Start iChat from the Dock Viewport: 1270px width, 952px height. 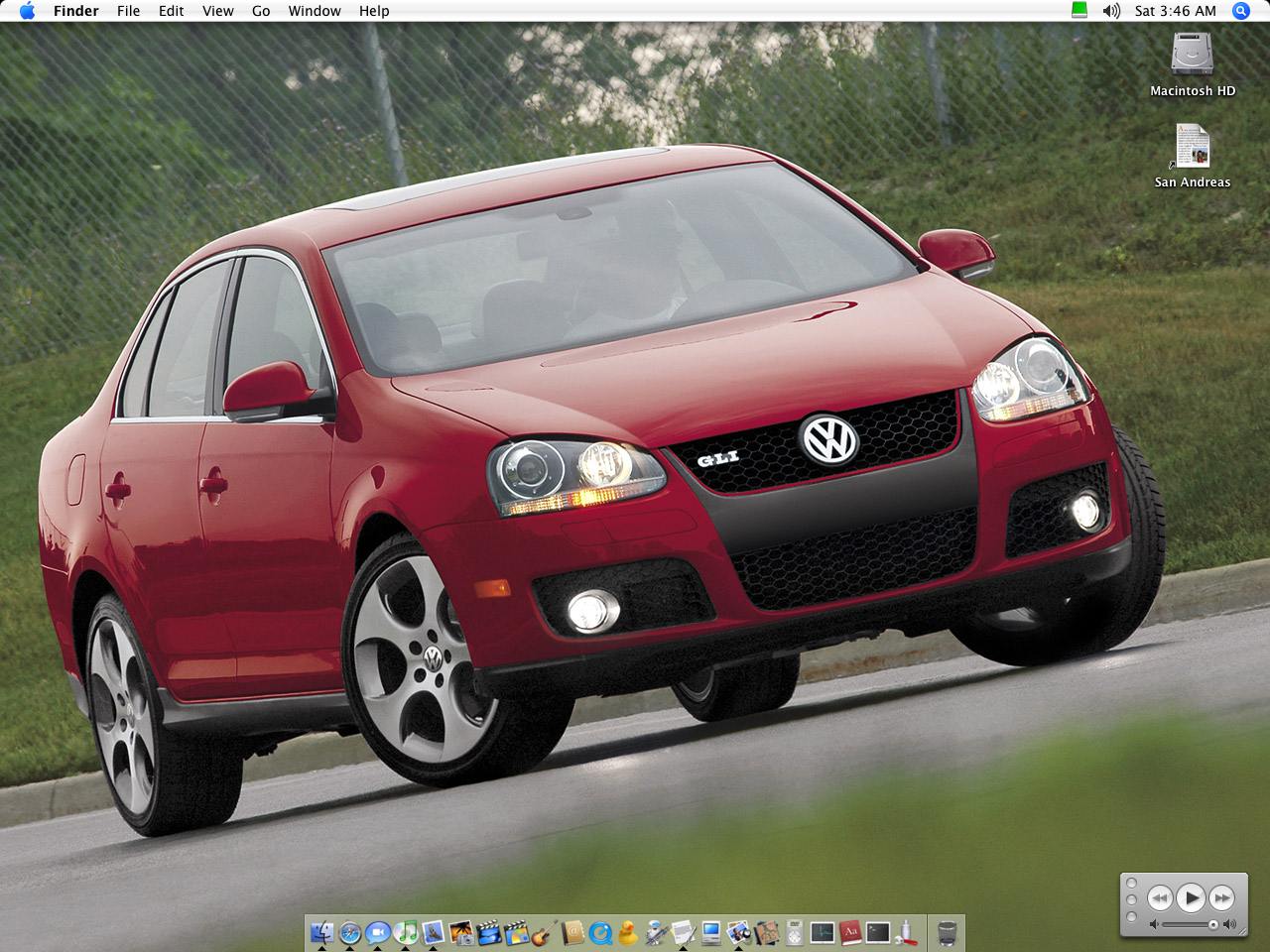tap(377, 933)
